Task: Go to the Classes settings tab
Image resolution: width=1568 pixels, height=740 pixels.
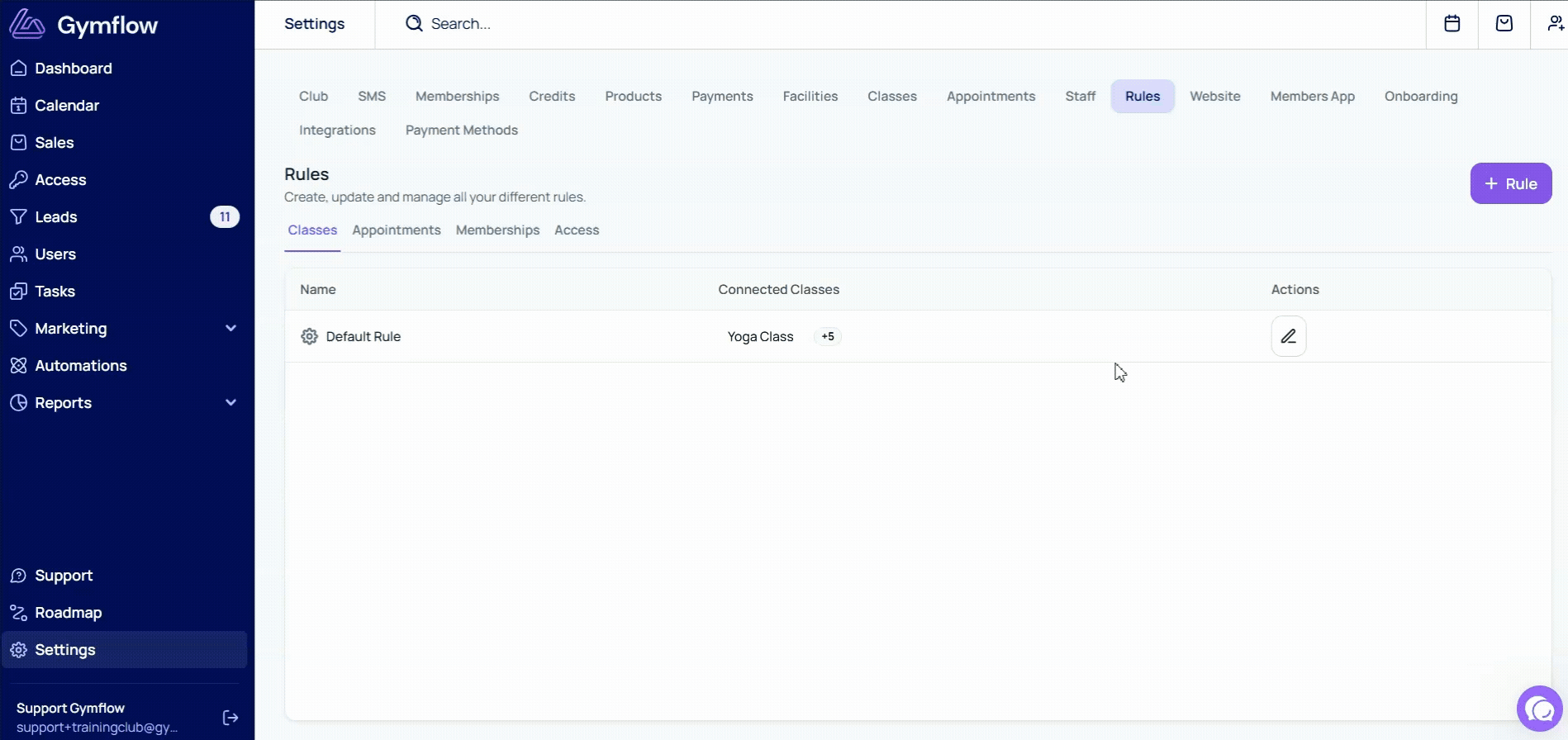Action: tap(892, 97)
